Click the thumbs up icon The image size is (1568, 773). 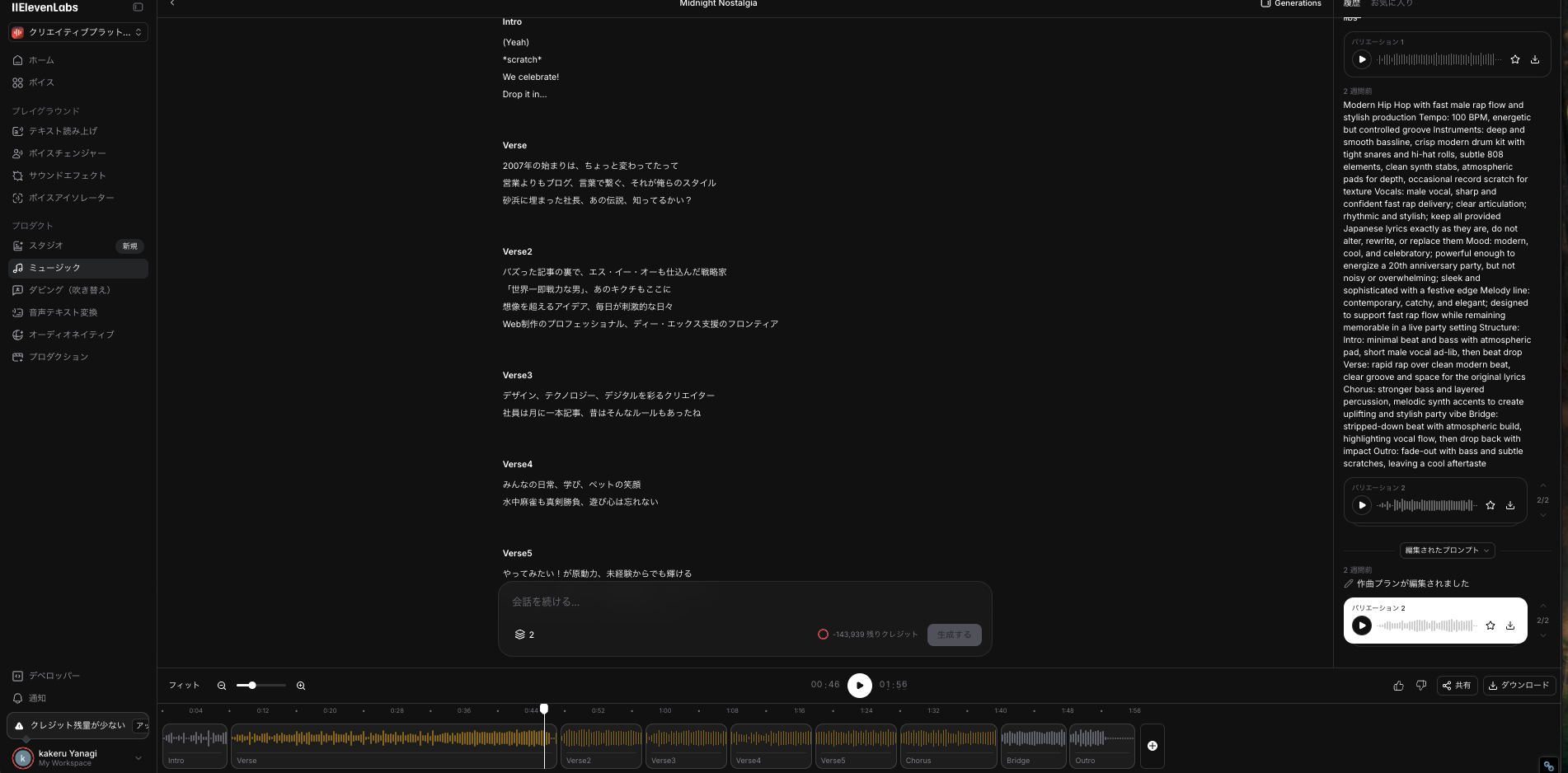1398,686
